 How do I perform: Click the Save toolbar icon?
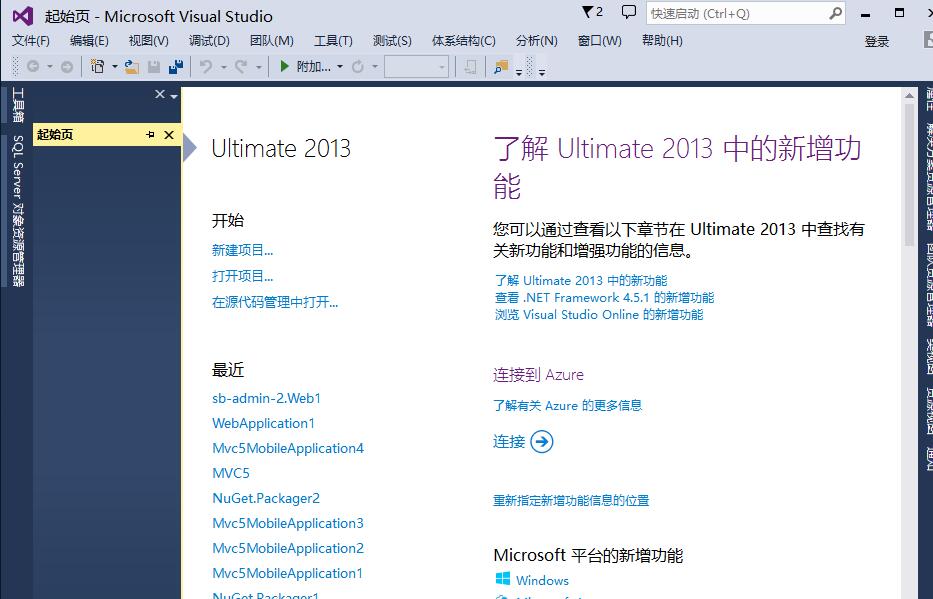click(154, 67)
